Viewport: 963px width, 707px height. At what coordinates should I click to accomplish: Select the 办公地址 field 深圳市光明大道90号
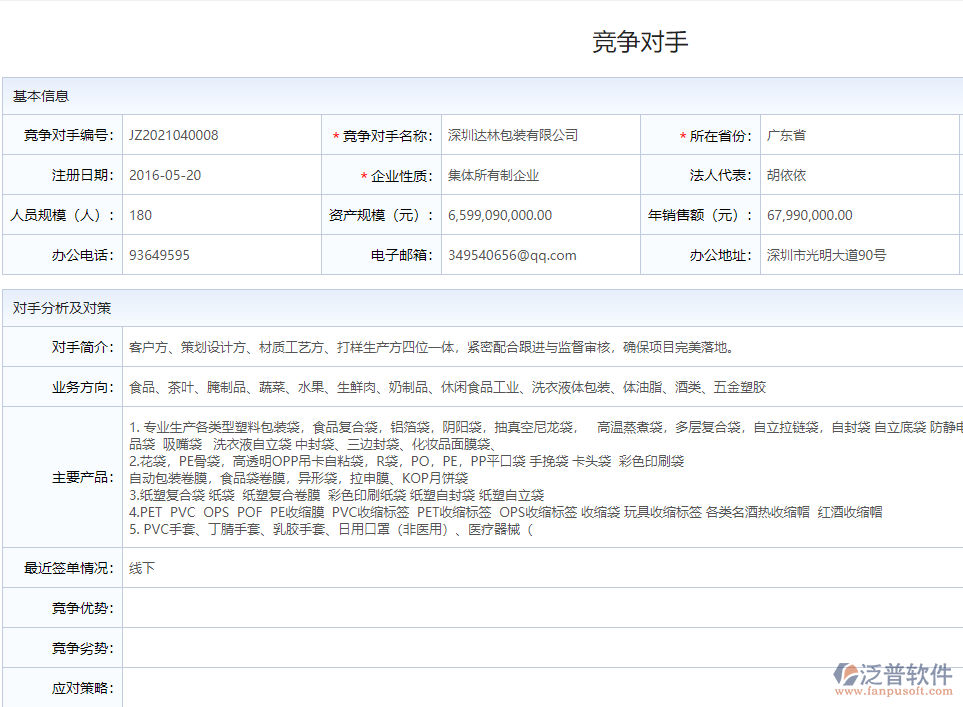coord(860,255)
